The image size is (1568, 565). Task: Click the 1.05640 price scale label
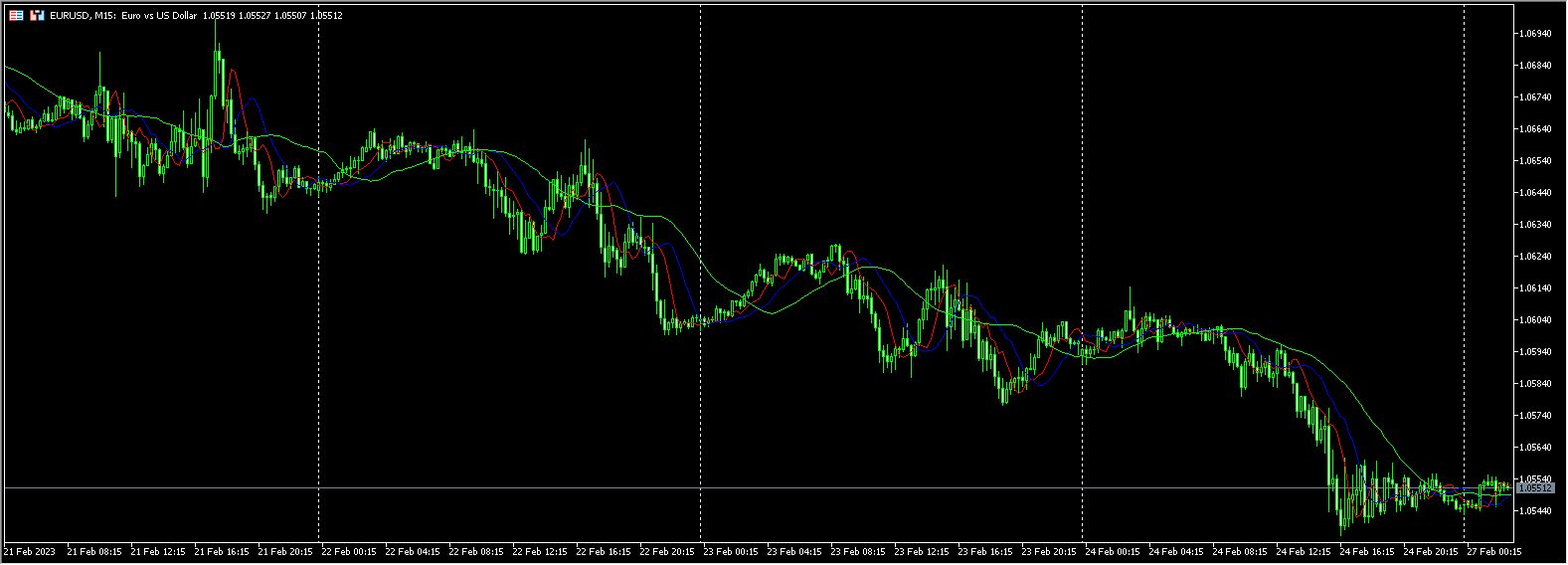coord(1535,448)
